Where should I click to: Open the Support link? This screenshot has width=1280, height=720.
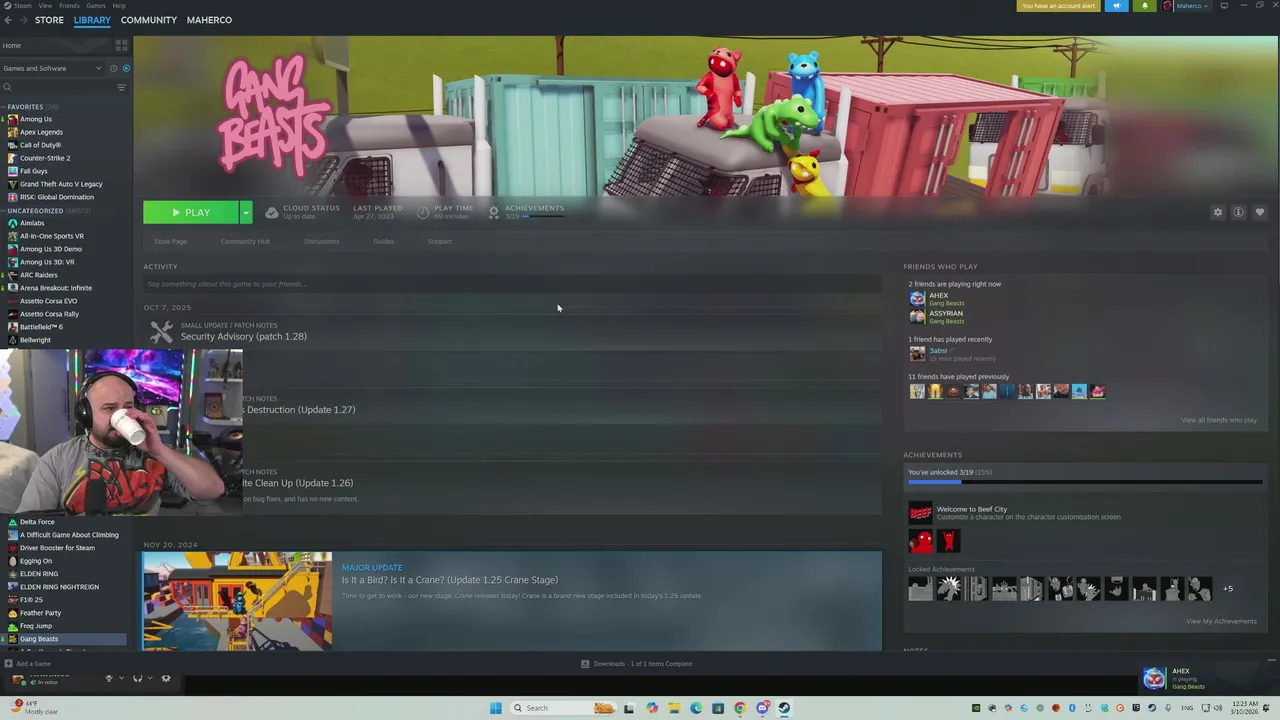pos(439,241)
